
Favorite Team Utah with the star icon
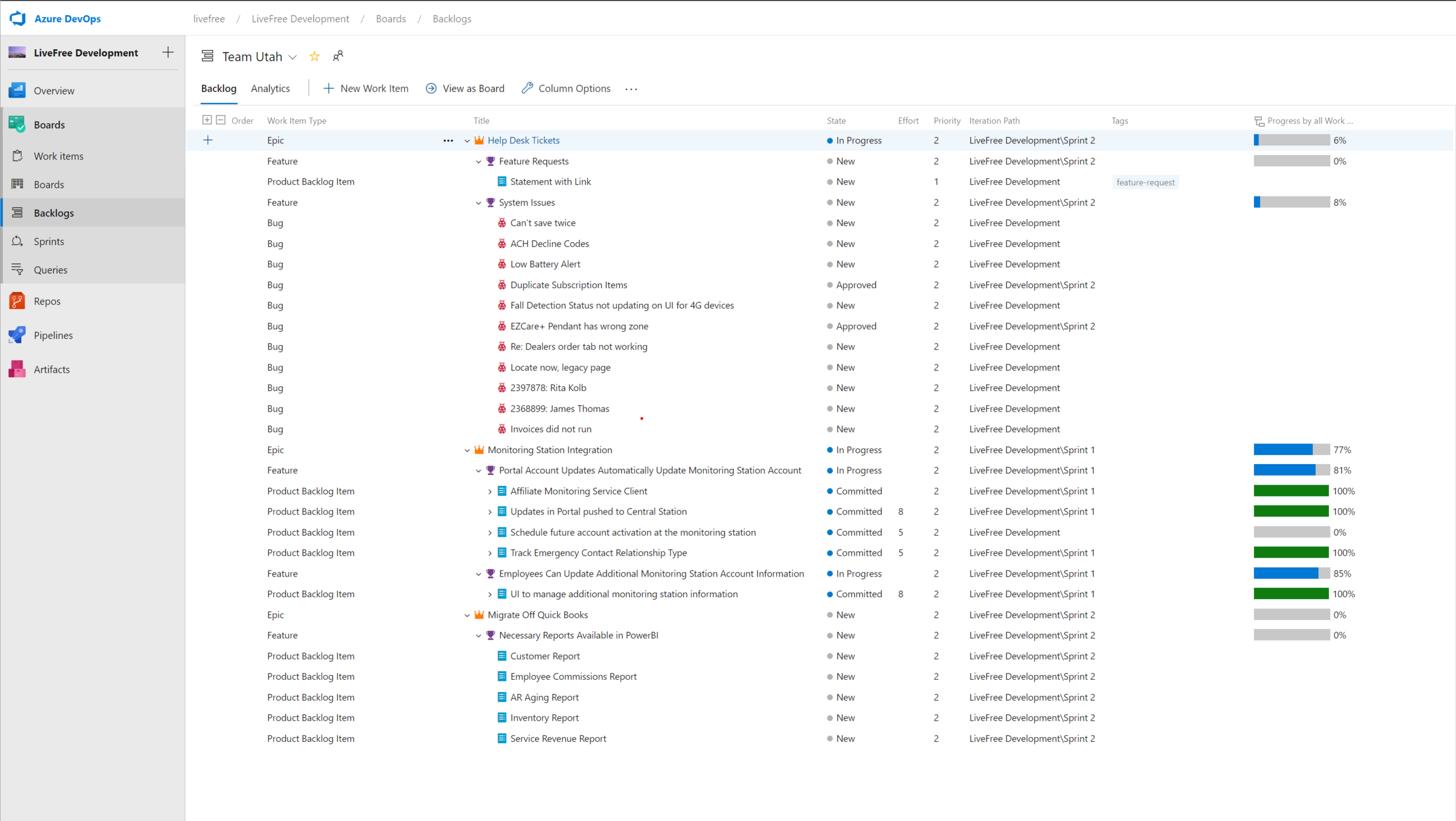(x=315, y=57)
